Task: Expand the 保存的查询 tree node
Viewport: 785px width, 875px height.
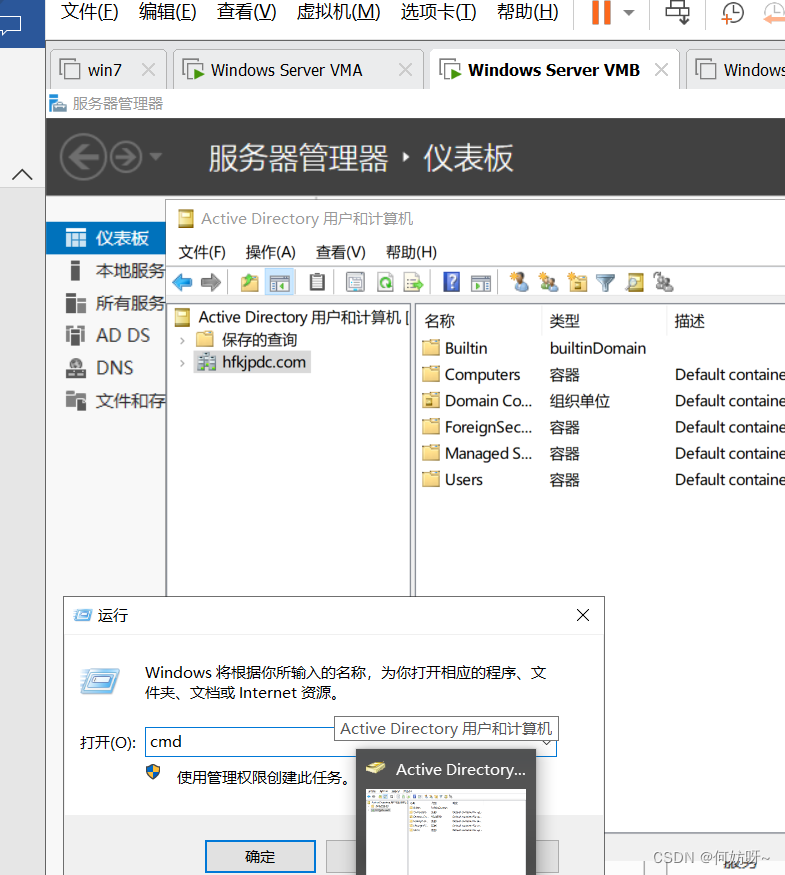Action: 182,340
